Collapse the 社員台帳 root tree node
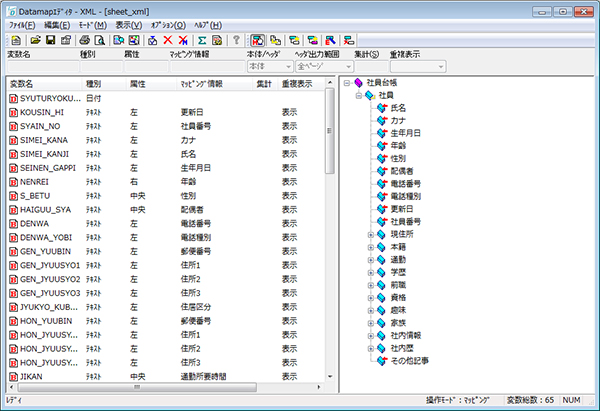 [x=346, y=83]
